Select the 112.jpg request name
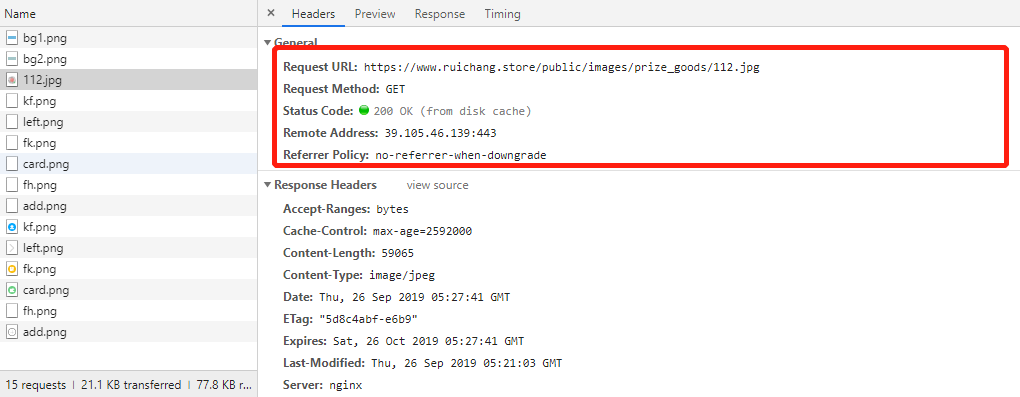Image resolution: width=1020 pixels, height=397 pixels. [x=42, y=80]
